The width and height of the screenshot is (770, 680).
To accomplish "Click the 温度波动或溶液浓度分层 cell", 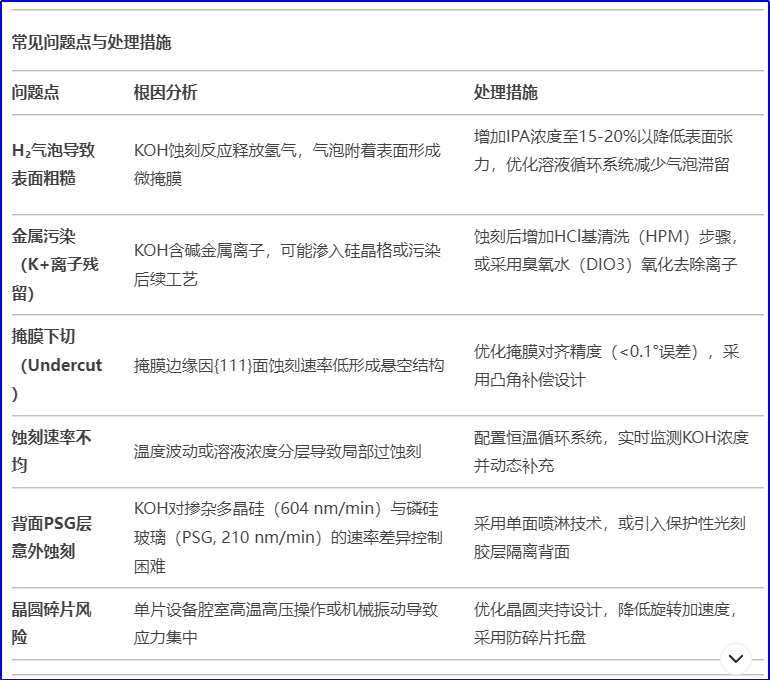I will (x=277, y=452).
